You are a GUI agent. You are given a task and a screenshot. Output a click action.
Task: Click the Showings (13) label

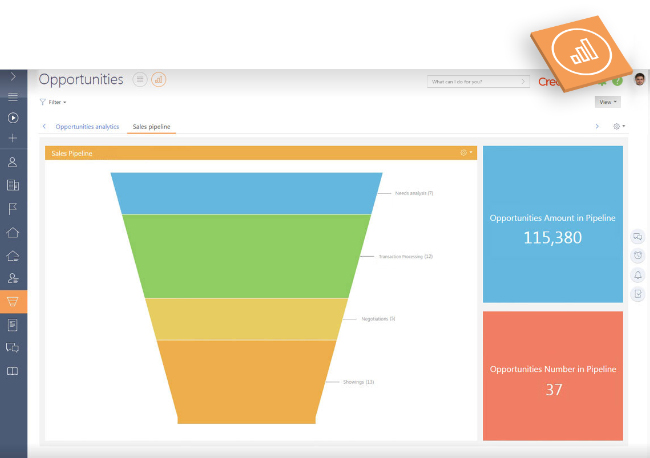click(359, 382)
